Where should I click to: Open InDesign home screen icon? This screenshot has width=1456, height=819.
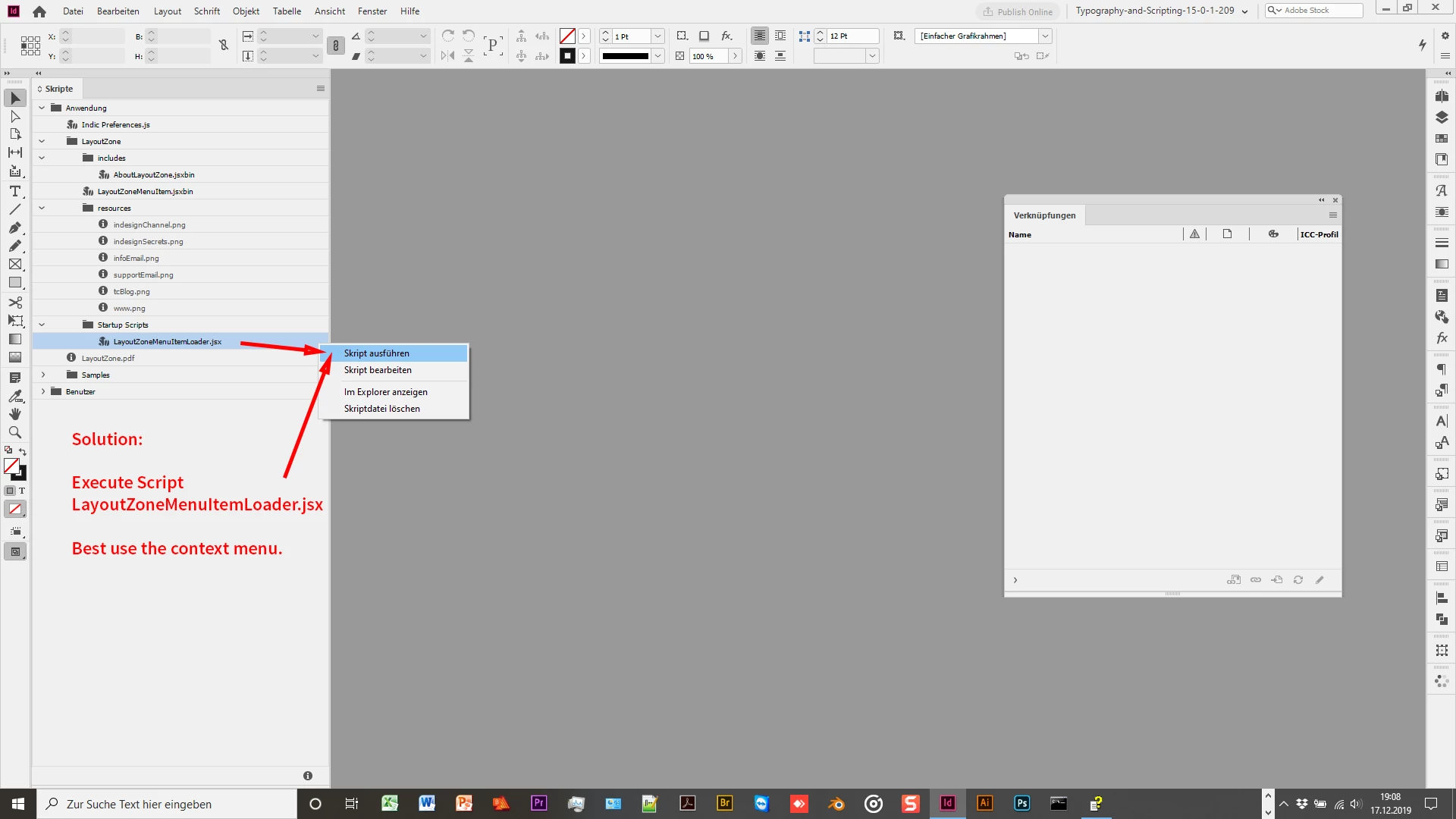[39, 11]
